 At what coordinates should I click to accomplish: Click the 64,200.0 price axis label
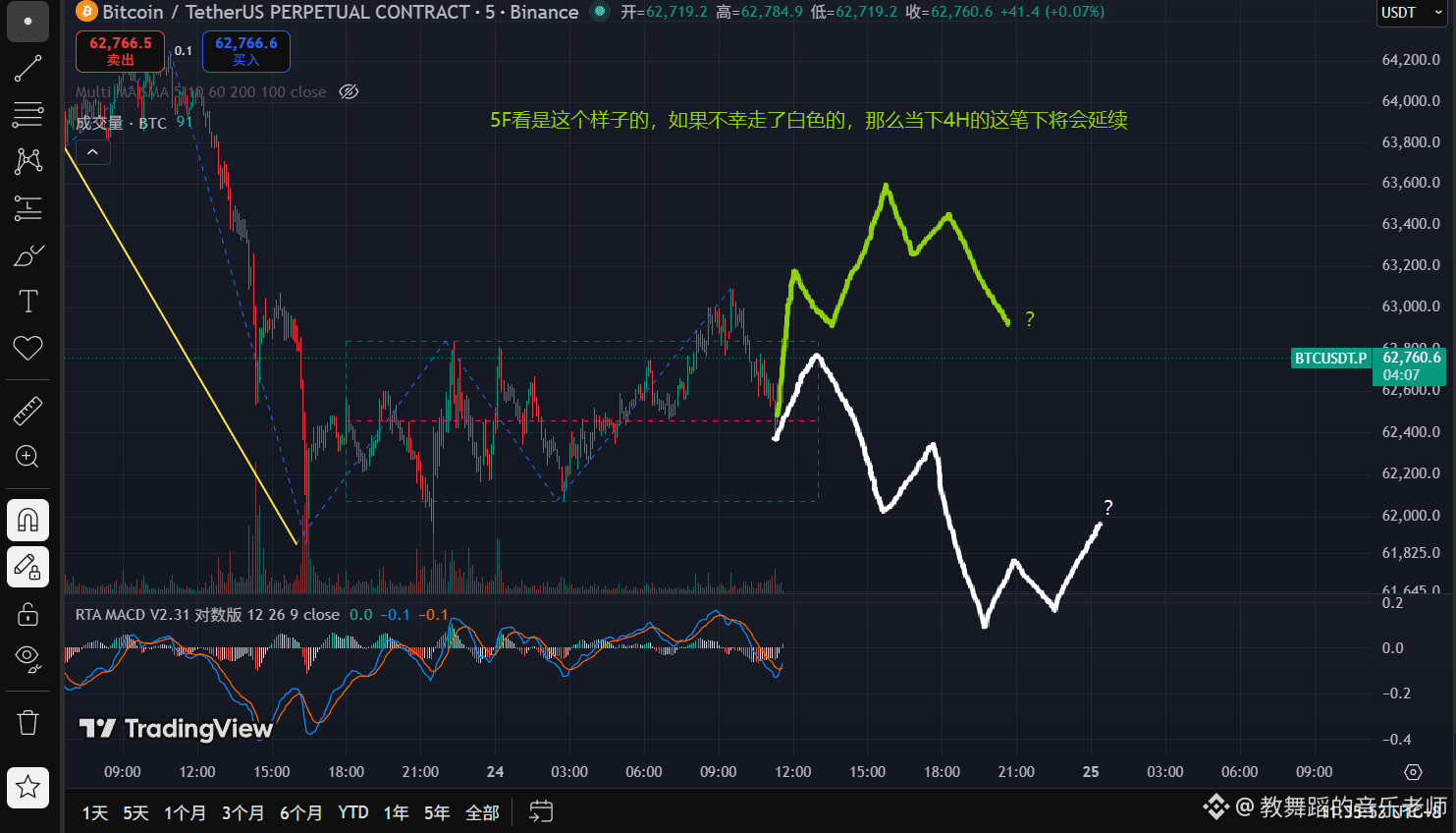[1411, 60]
